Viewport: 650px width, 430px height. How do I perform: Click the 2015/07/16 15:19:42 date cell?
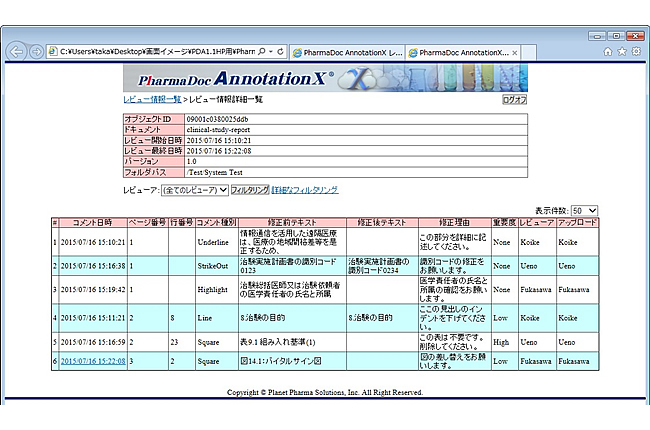coord(93,289)
